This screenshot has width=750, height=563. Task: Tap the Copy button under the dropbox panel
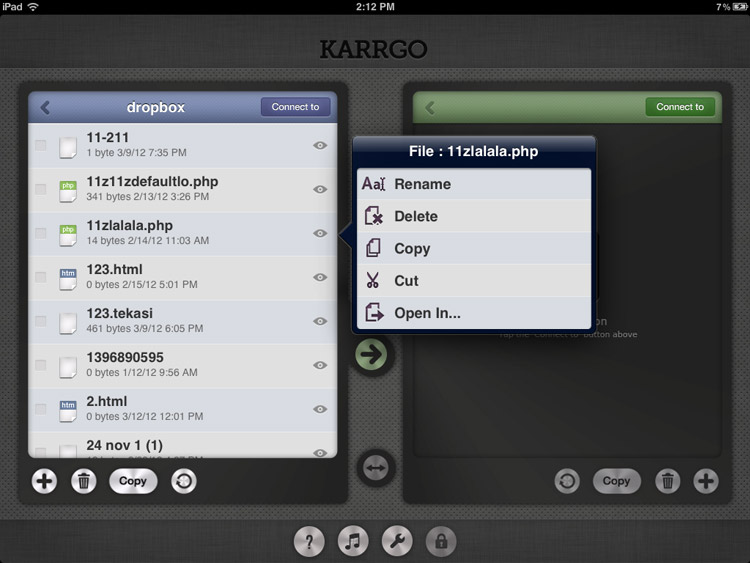click(x=133, y=481)
